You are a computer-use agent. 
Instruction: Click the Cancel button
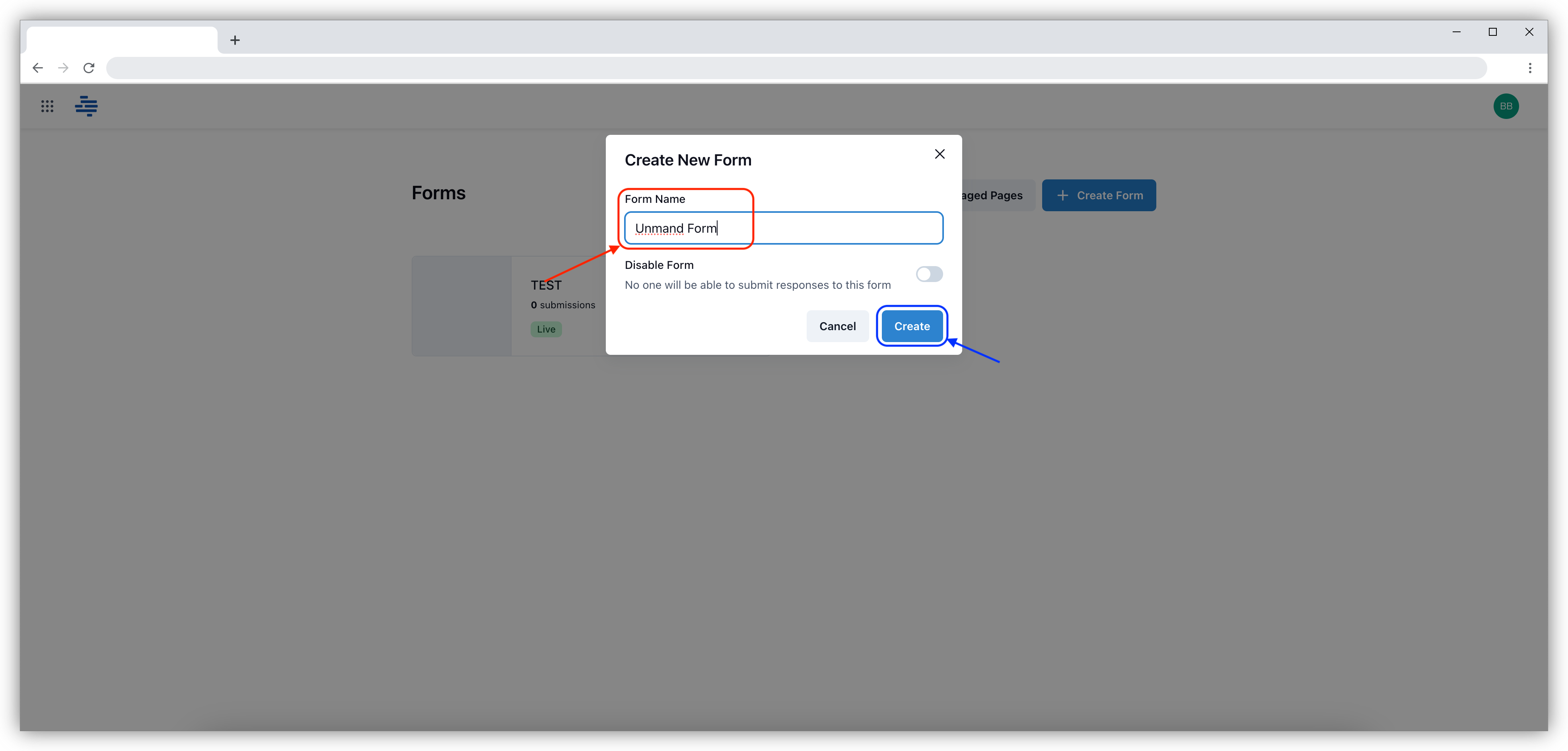[x=837, y=326]
